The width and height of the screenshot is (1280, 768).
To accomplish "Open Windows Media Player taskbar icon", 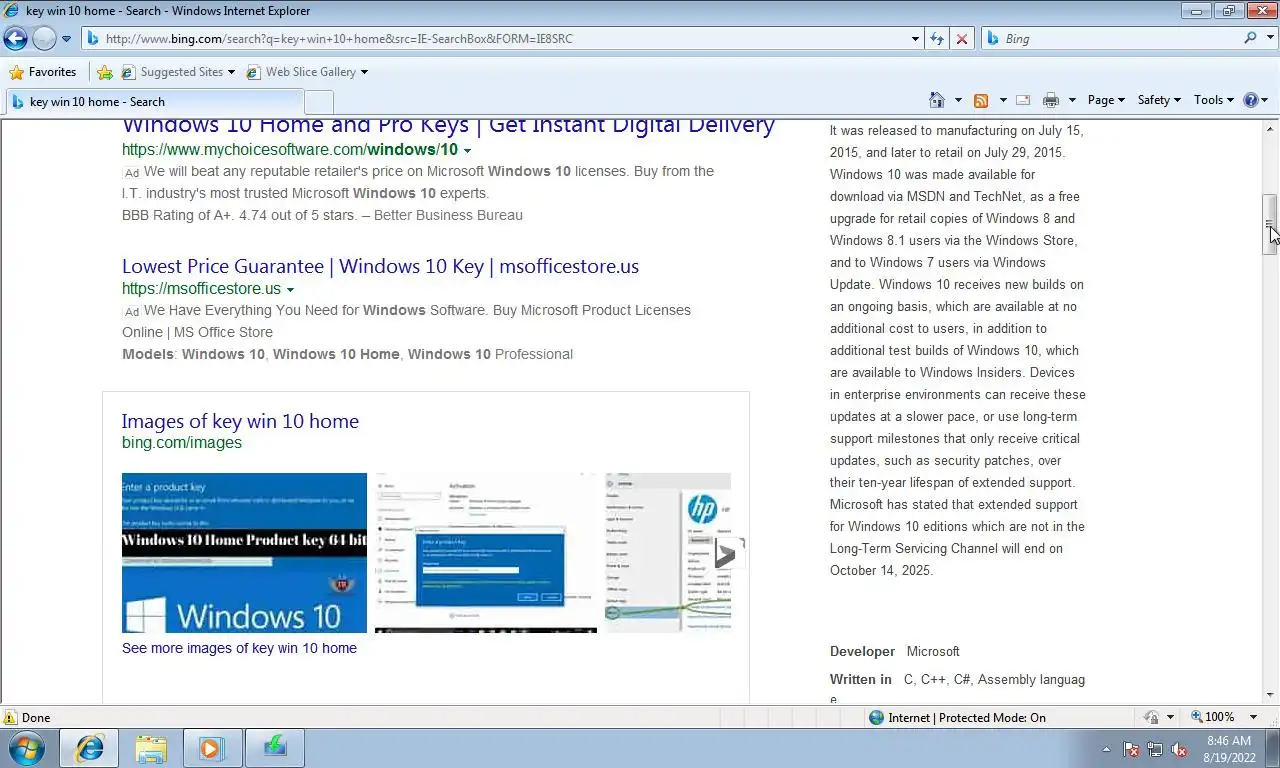I will tap(211, 748).
